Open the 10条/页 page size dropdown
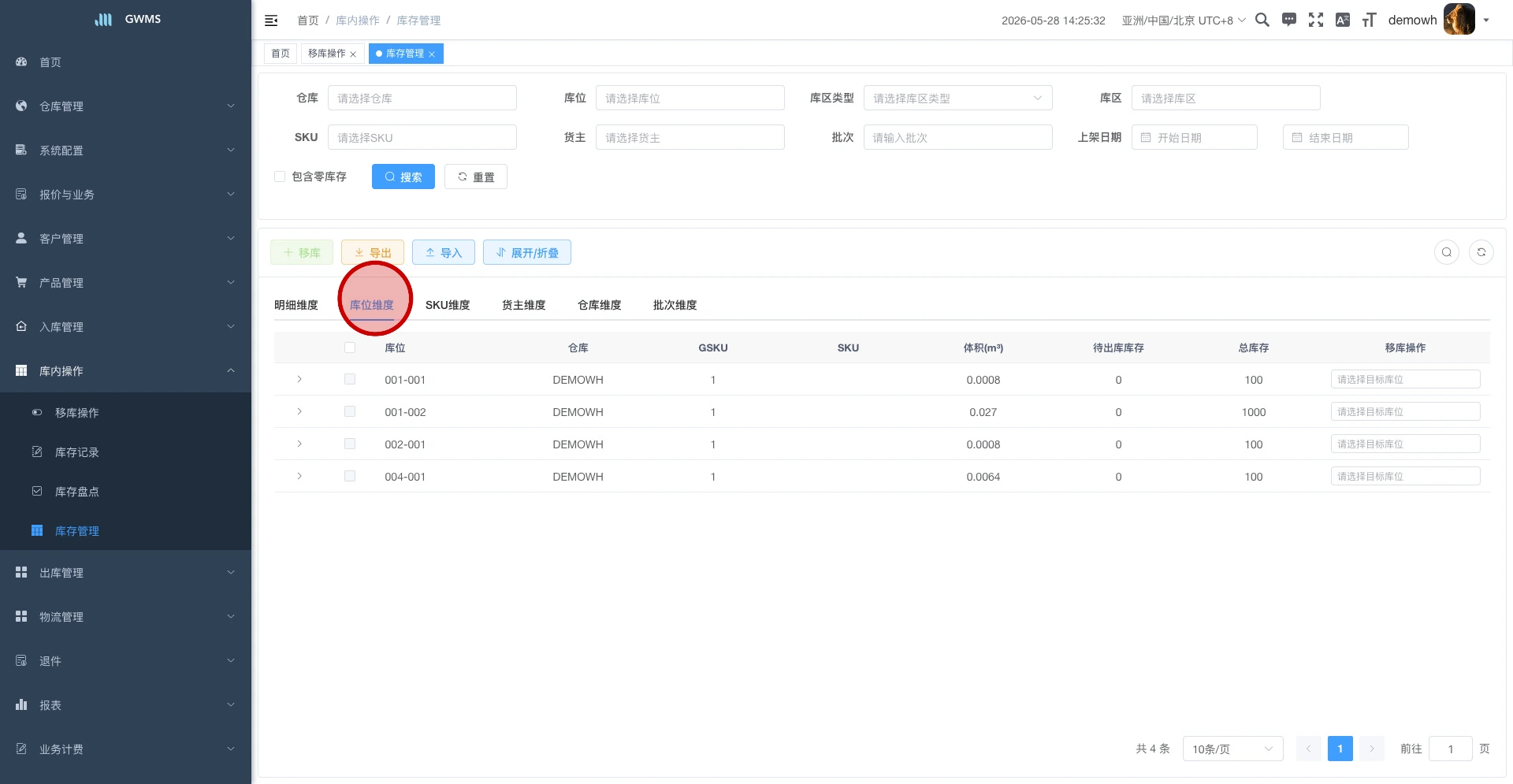This screenshot has height=784, width=1513. tap(1233, 749)
